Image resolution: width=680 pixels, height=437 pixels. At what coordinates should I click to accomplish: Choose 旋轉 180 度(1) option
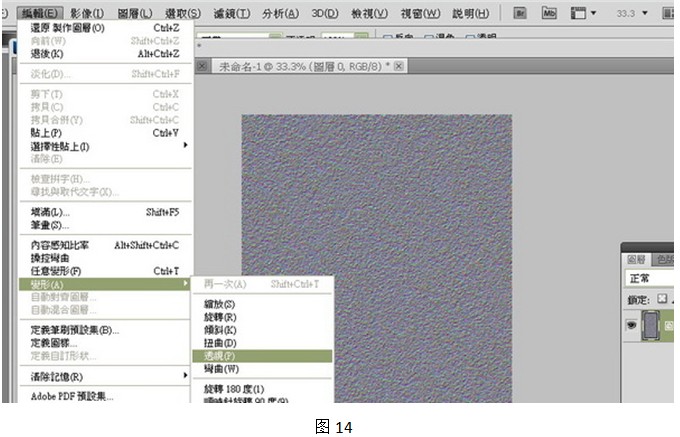point(262,389)
